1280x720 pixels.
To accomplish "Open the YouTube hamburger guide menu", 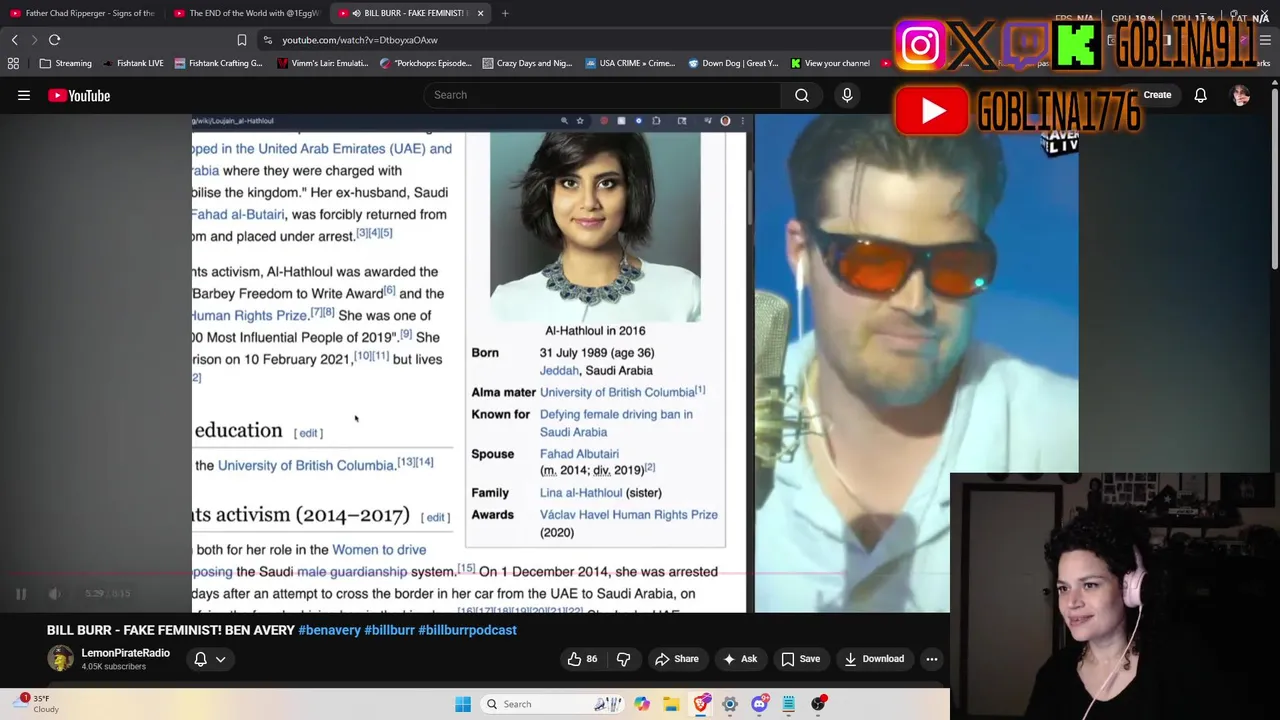I will point(24,95).
